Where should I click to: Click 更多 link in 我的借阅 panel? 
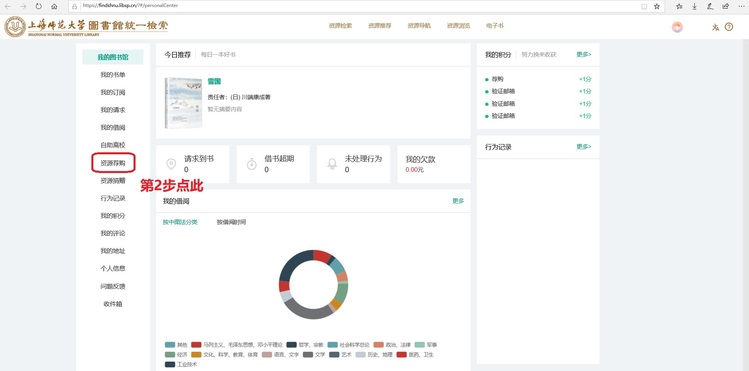tap(458, 201)
